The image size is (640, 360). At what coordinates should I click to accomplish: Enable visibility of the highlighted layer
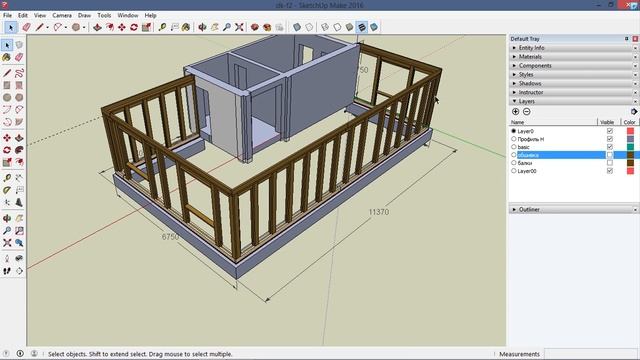coord(610,155)
